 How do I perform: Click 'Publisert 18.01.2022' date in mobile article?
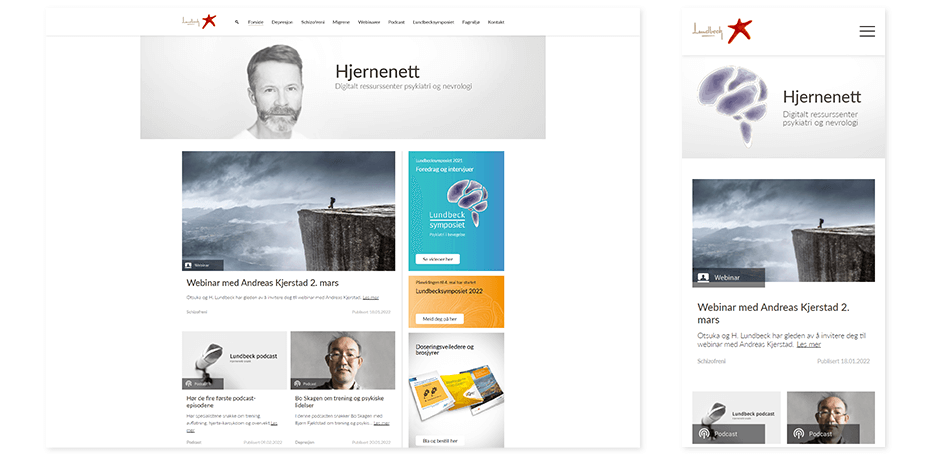[x=843, y=361]
